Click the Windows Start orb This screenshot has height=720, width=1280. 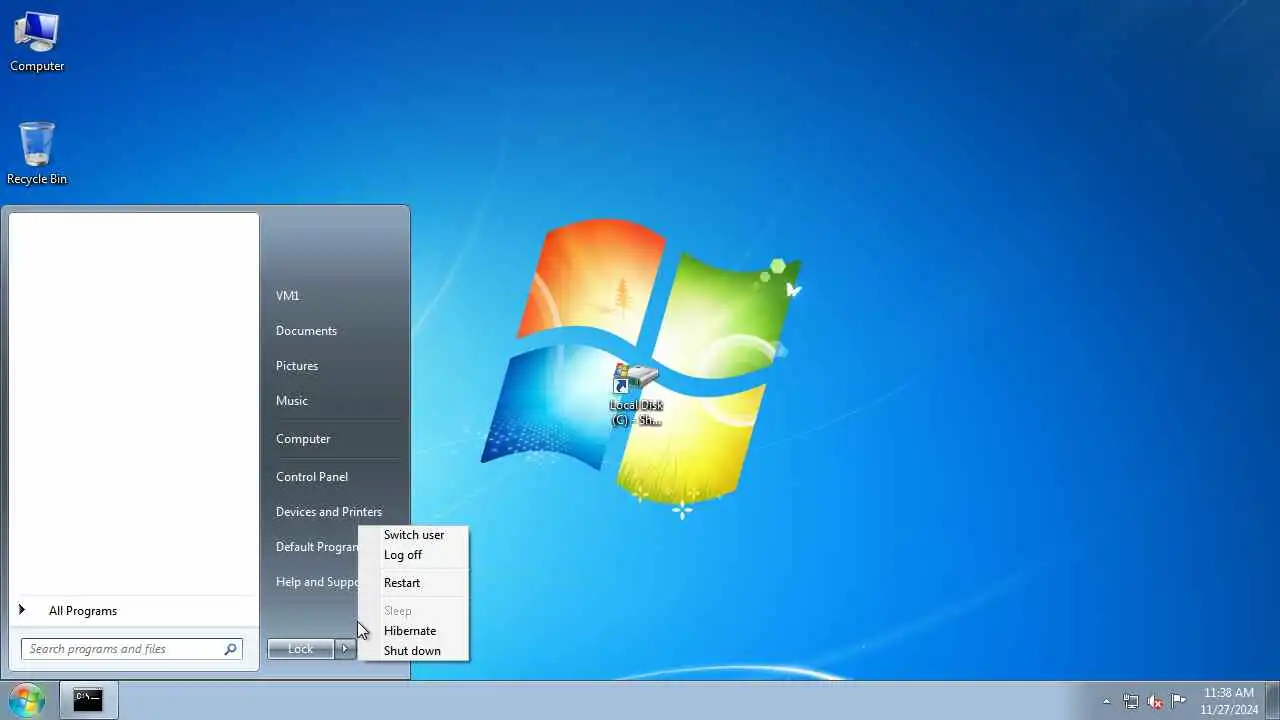point(27,700)
